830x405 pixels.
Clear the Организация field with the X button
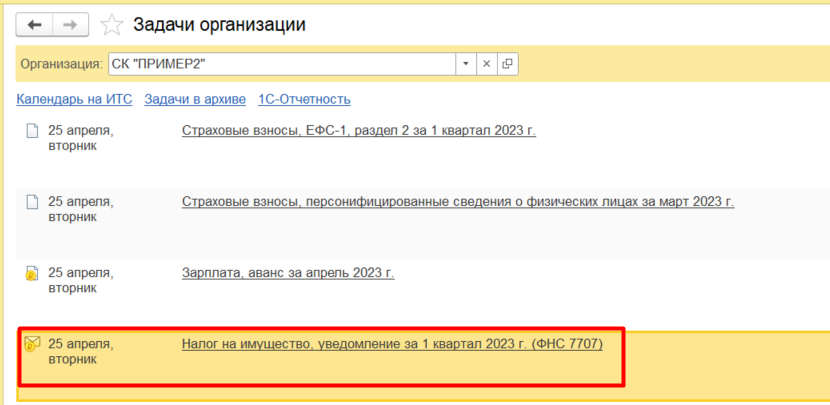pyautogui.click(x=487, y=64)
